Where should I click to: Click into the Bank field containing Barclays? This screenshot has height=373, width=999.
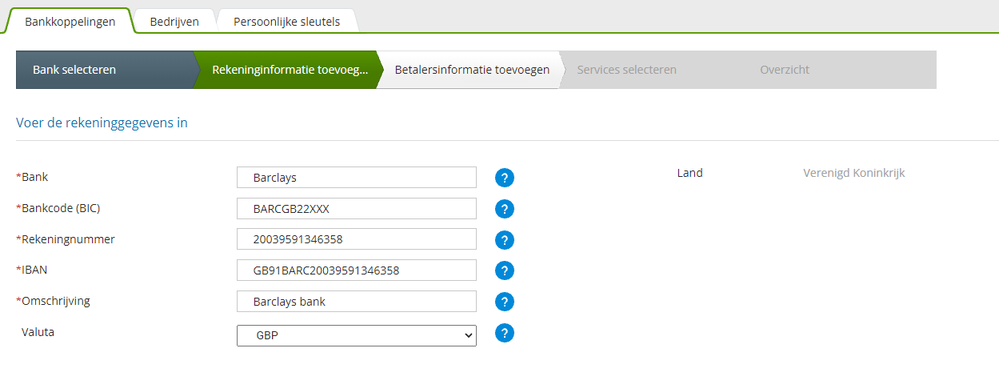(x=357, y=177)
